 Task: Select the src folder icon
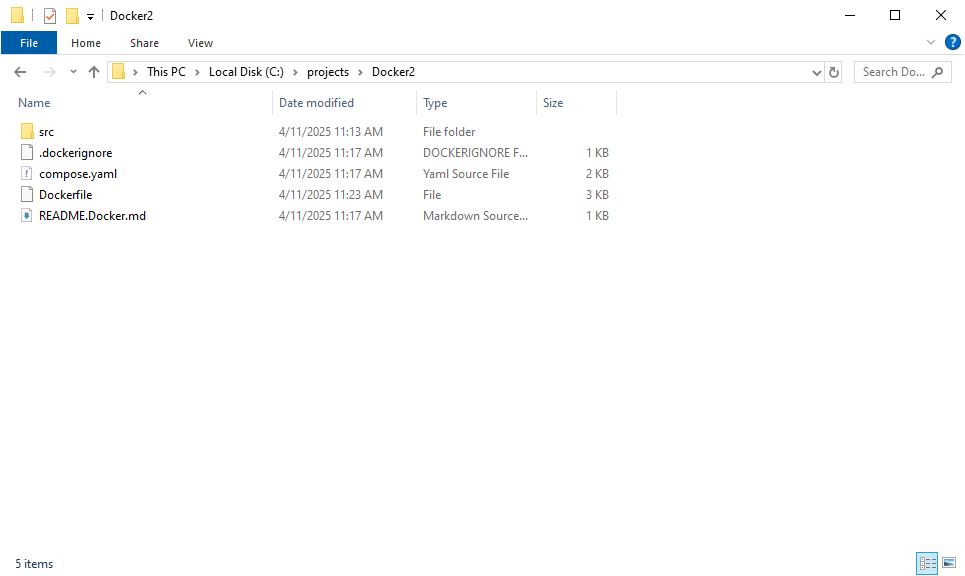[26, 131]
